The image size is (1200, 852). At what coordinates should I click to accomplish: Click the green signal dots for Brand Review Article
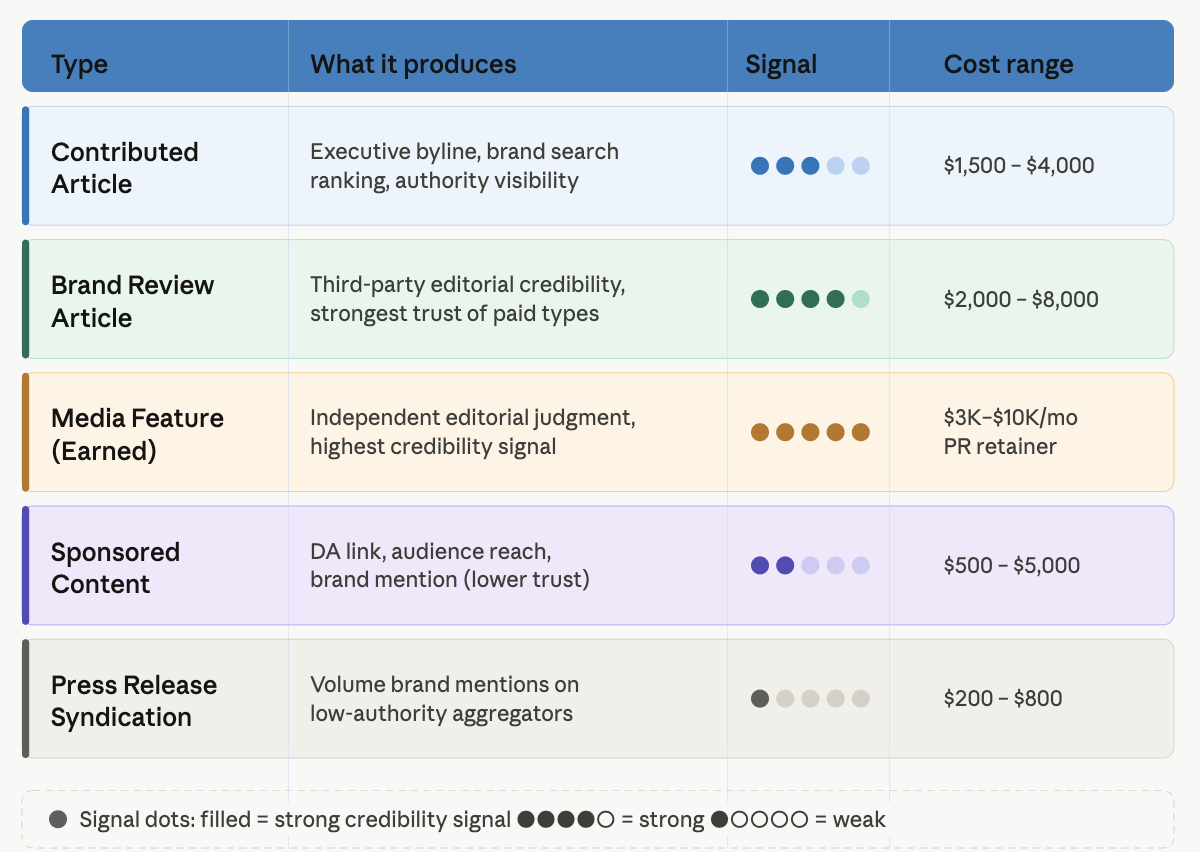click(810, 299)
